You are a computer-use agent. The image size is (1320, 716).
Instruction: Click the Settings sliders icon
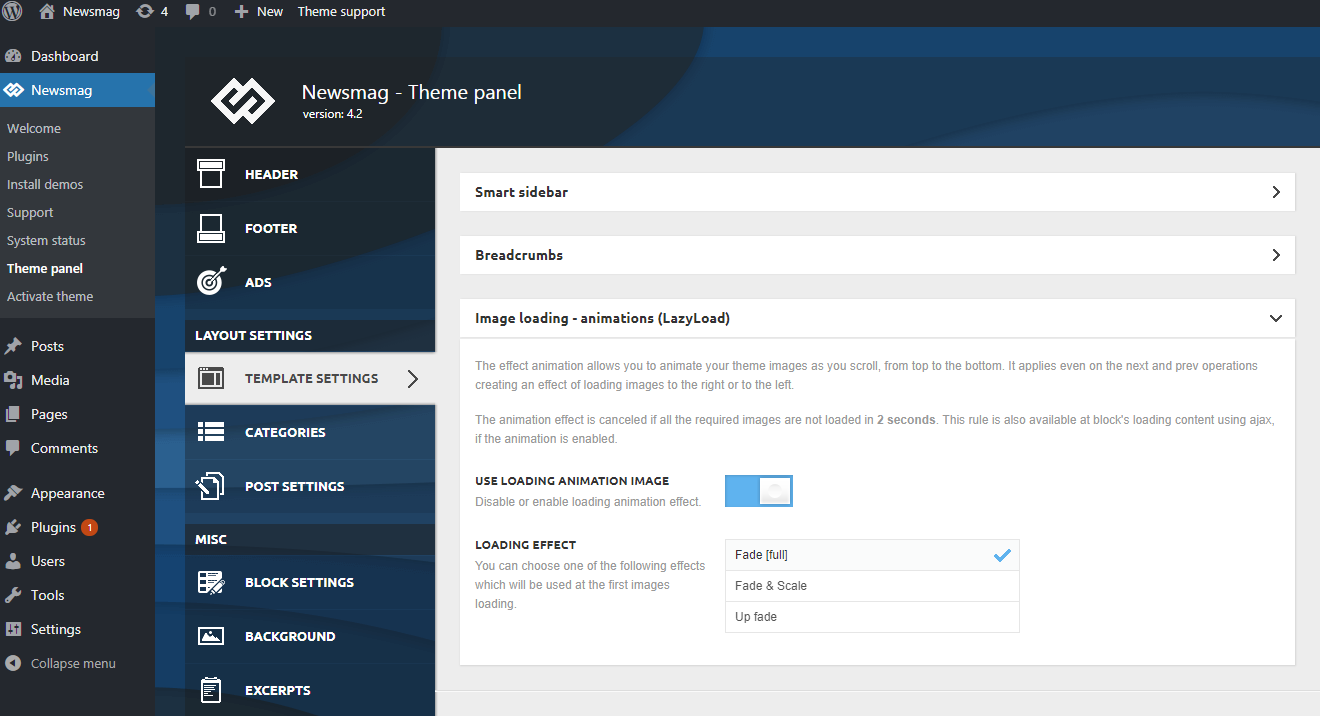click(x=13, y=629)
